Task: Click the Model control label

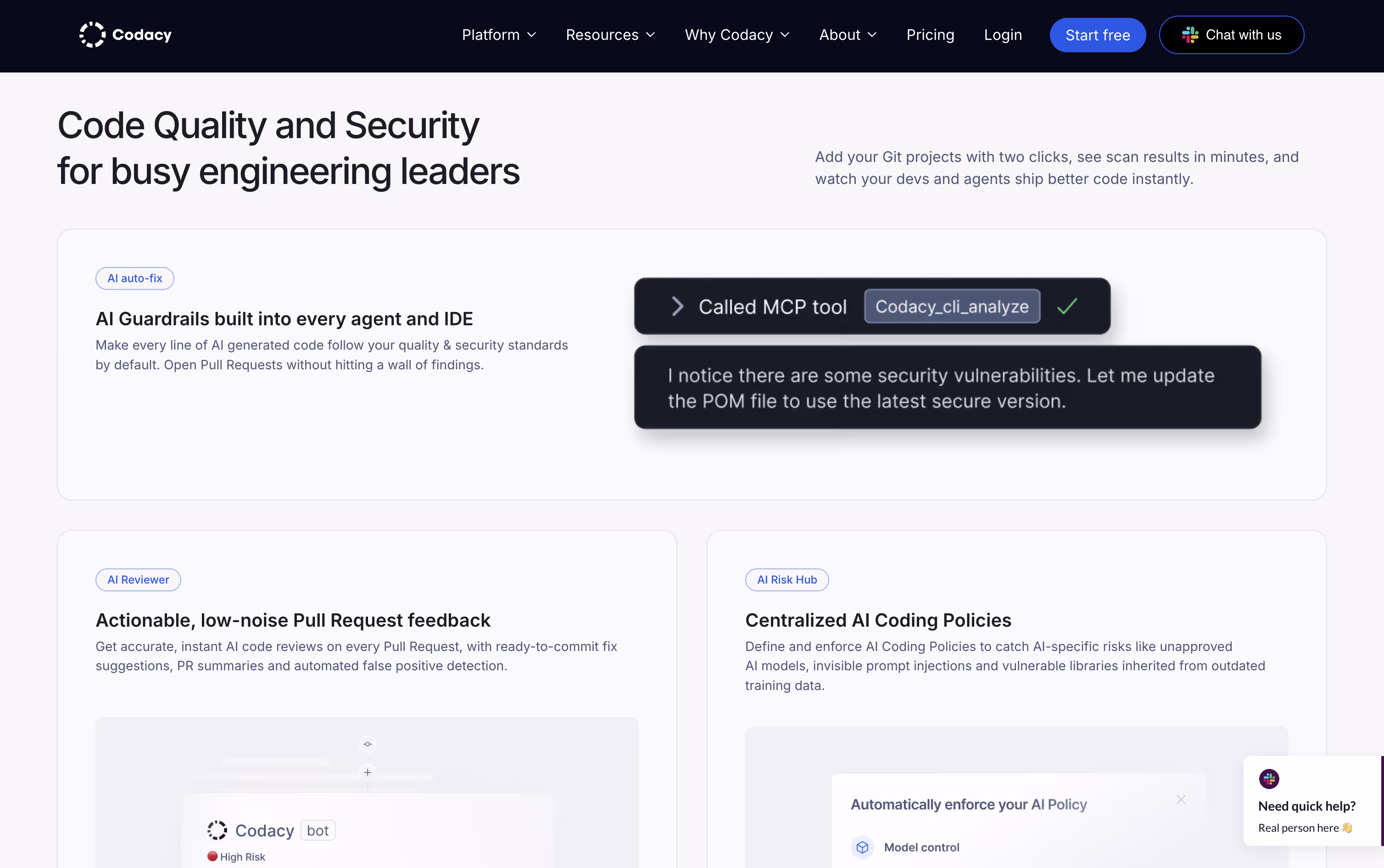Action: pyautogui.click(x=921, y=847)
